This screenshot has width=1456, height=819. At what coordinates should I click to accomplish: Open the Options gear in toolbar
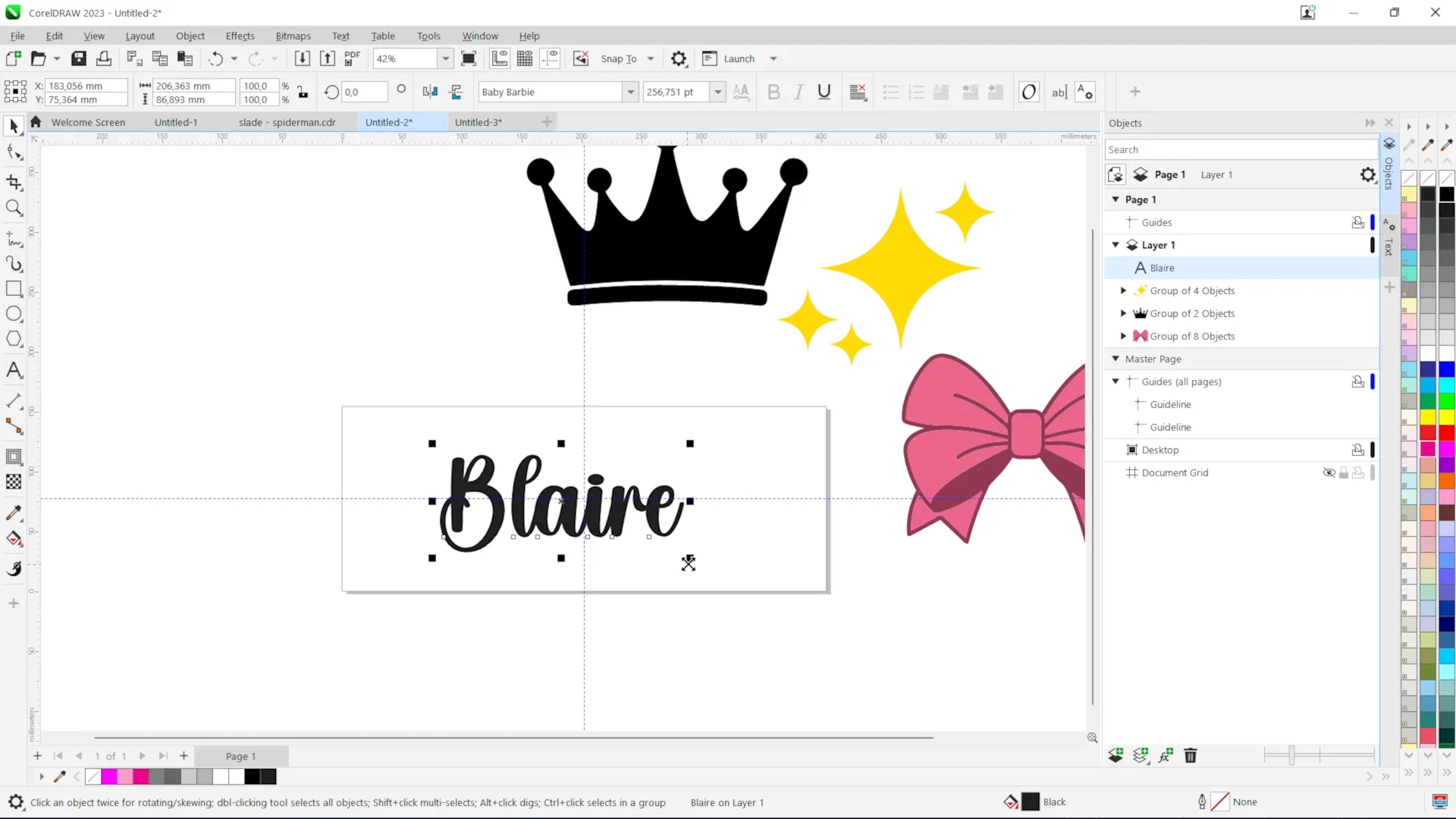(x=679, y=58)
